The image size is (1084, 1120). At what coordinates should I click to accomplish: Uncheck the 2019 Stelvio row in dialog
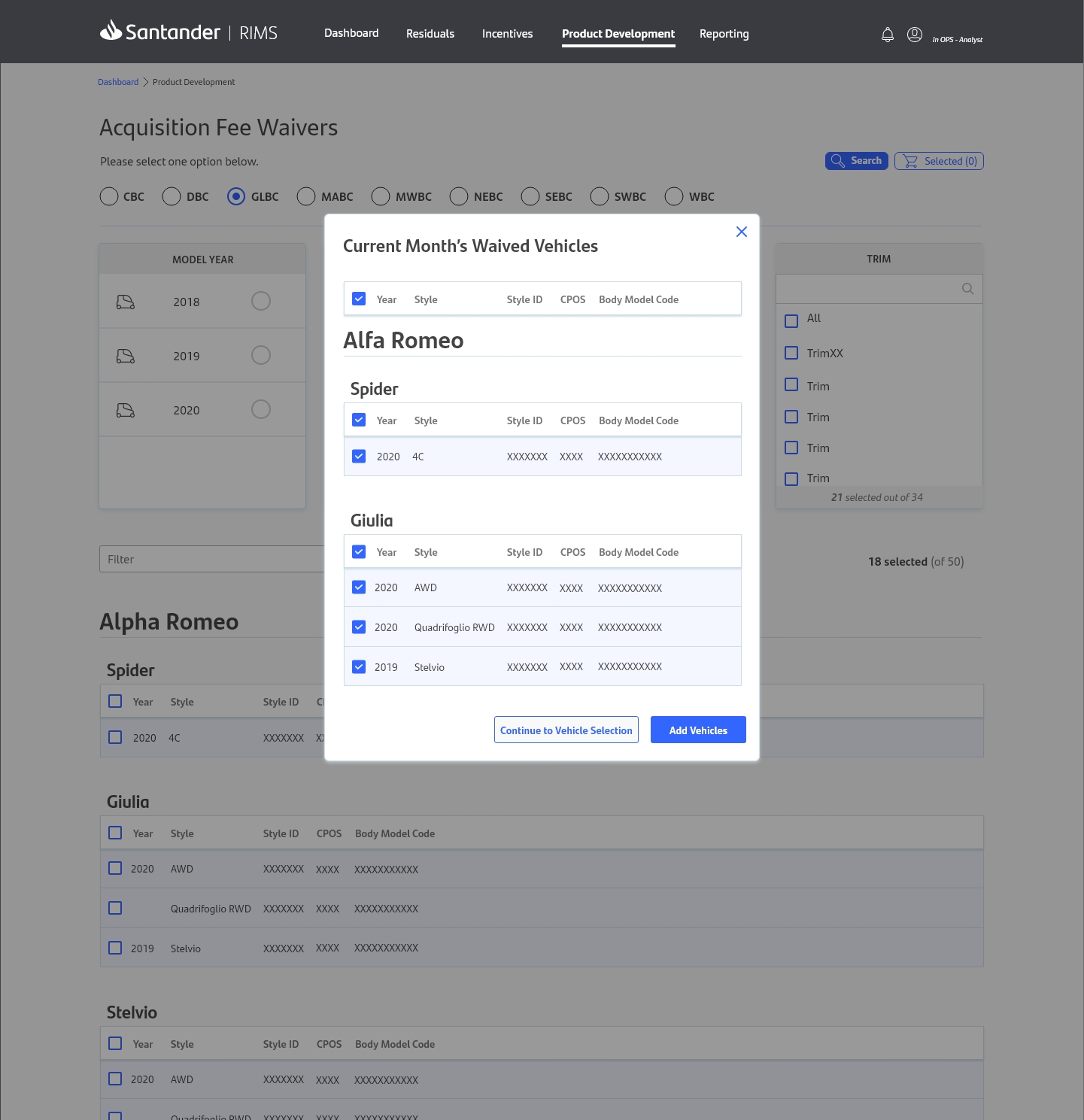tap(359, 666)
